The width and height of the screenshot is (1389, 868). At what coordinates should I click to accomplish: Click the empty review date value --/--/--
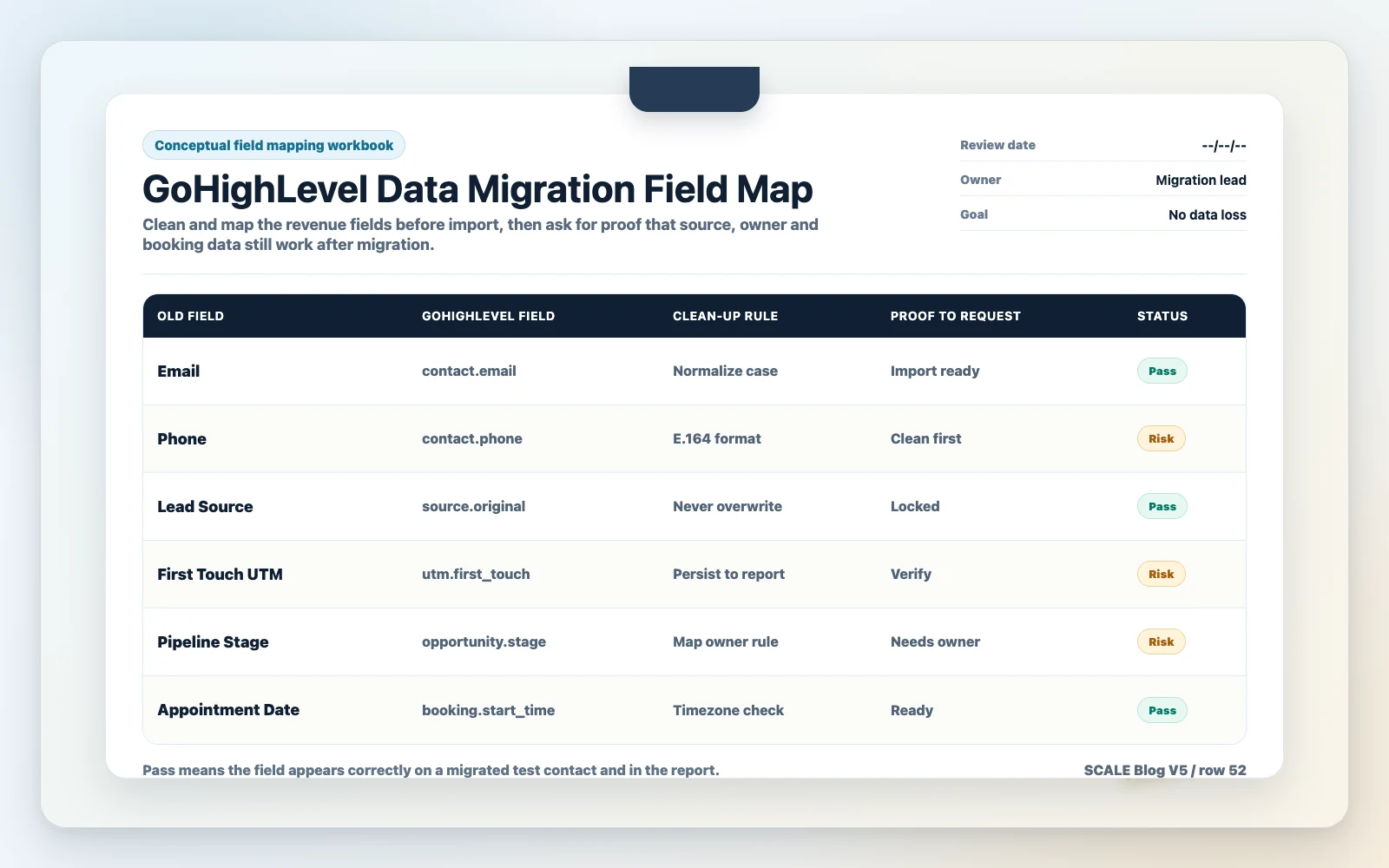(x=1224, y=146)
